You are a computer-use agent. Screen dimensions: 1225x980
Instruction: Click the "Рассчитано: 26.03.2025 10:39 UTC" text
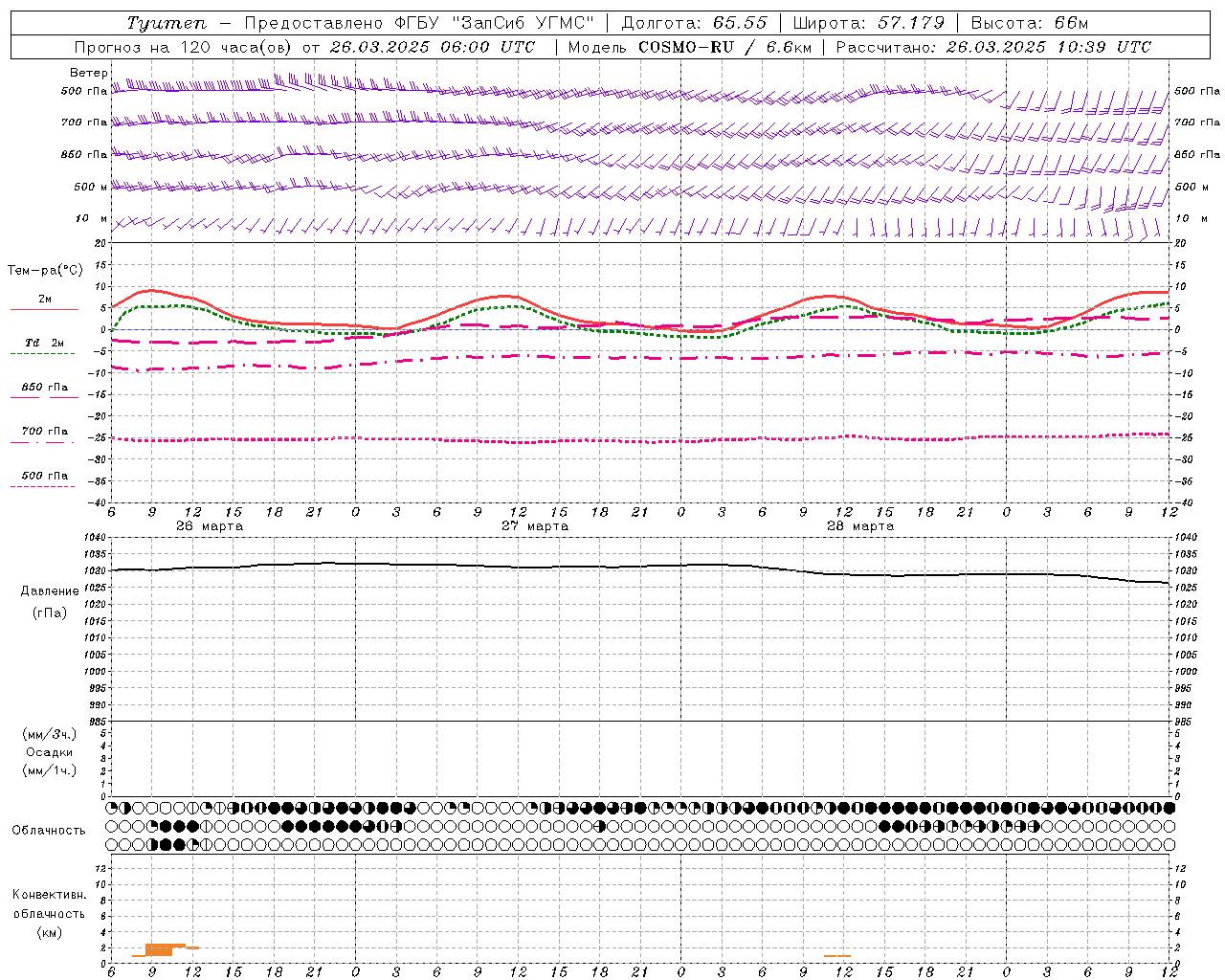point(993,47)
